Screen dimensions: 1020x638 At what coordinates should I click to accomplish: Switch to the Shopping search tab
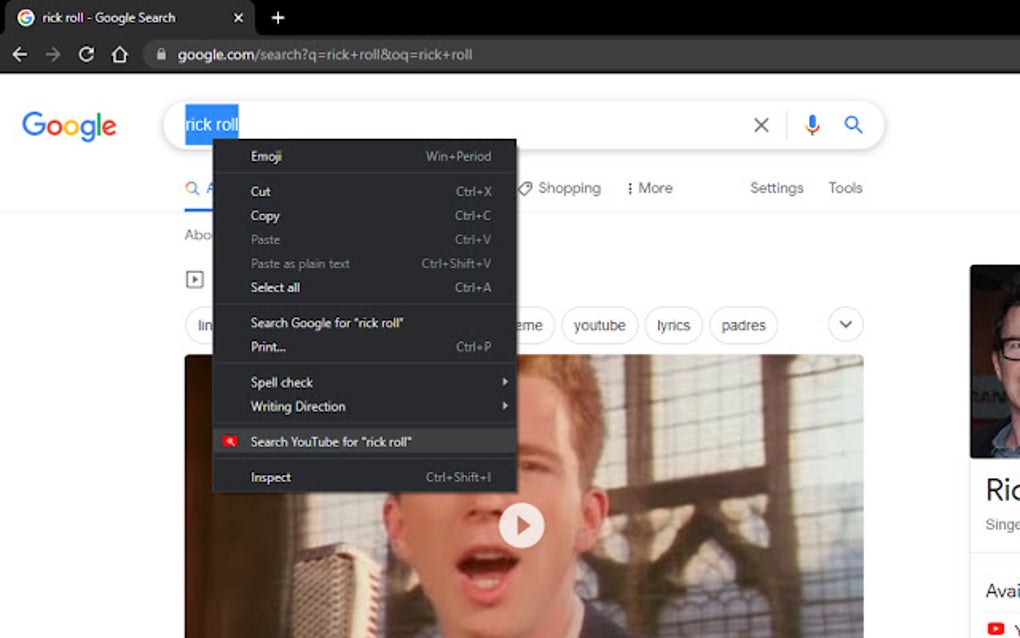pos(567,188)
